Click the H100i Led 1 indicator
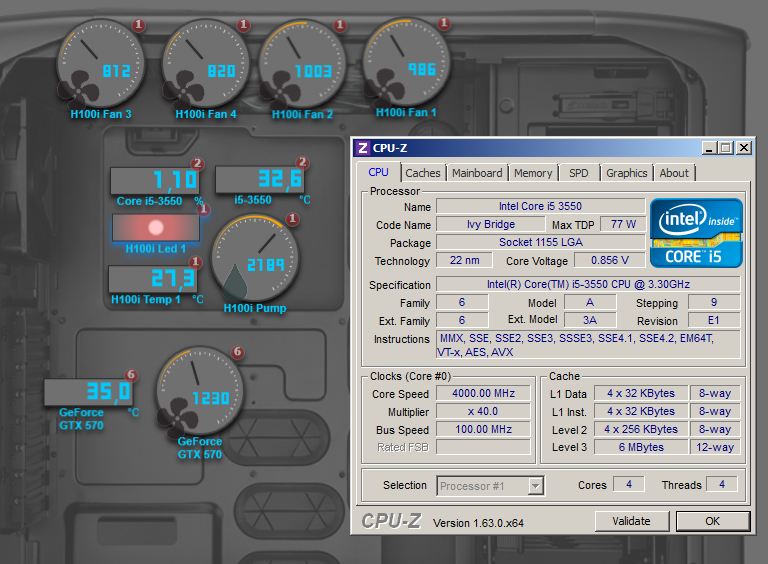The image size is (768, 564). [156, 228]
